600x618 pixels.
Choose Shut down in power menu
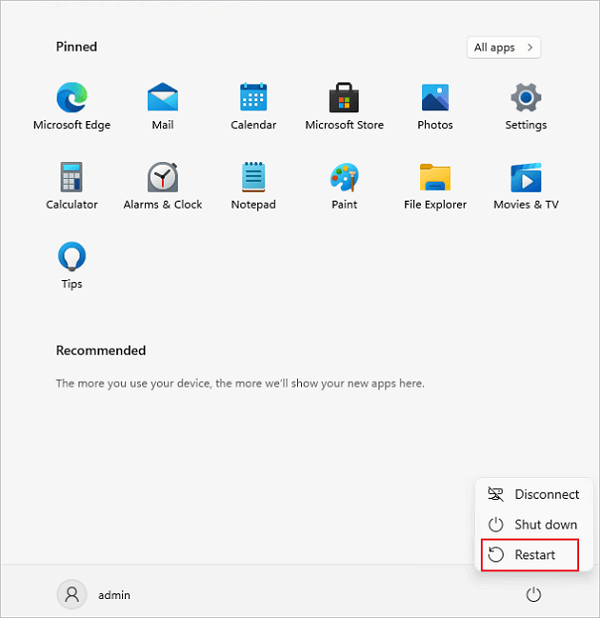(532, 524)
